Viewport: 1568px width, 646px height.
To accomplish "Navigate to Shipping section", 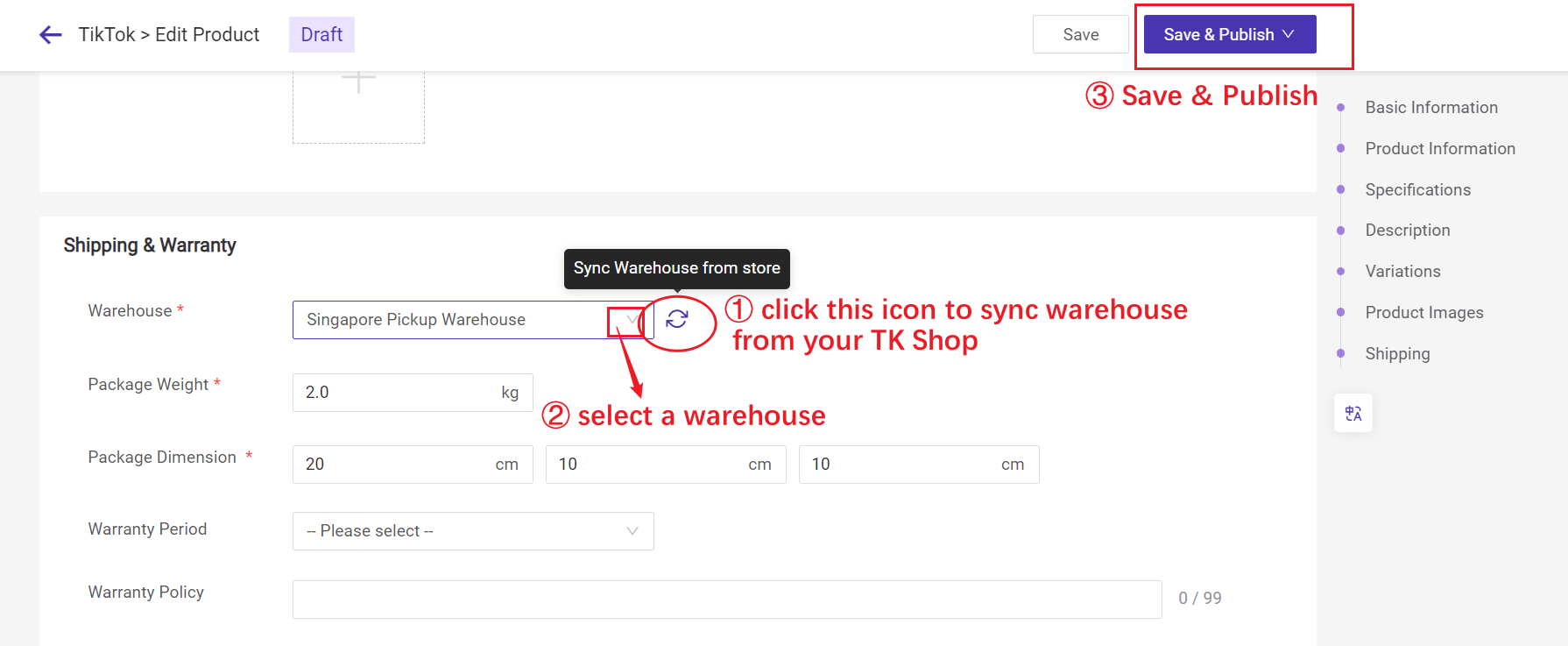I will pyautogui.click(x=1397, y=354).
